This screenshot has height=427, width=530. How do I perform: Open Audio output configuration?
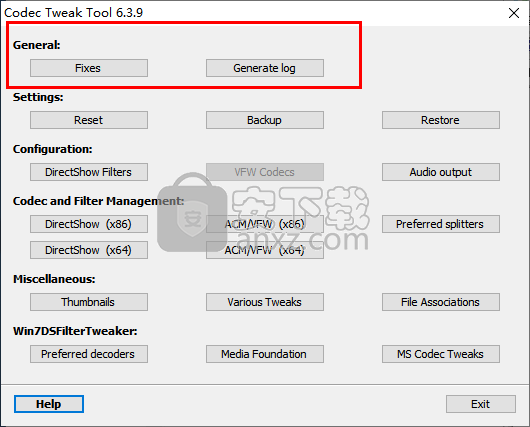[x=441, y=172]
